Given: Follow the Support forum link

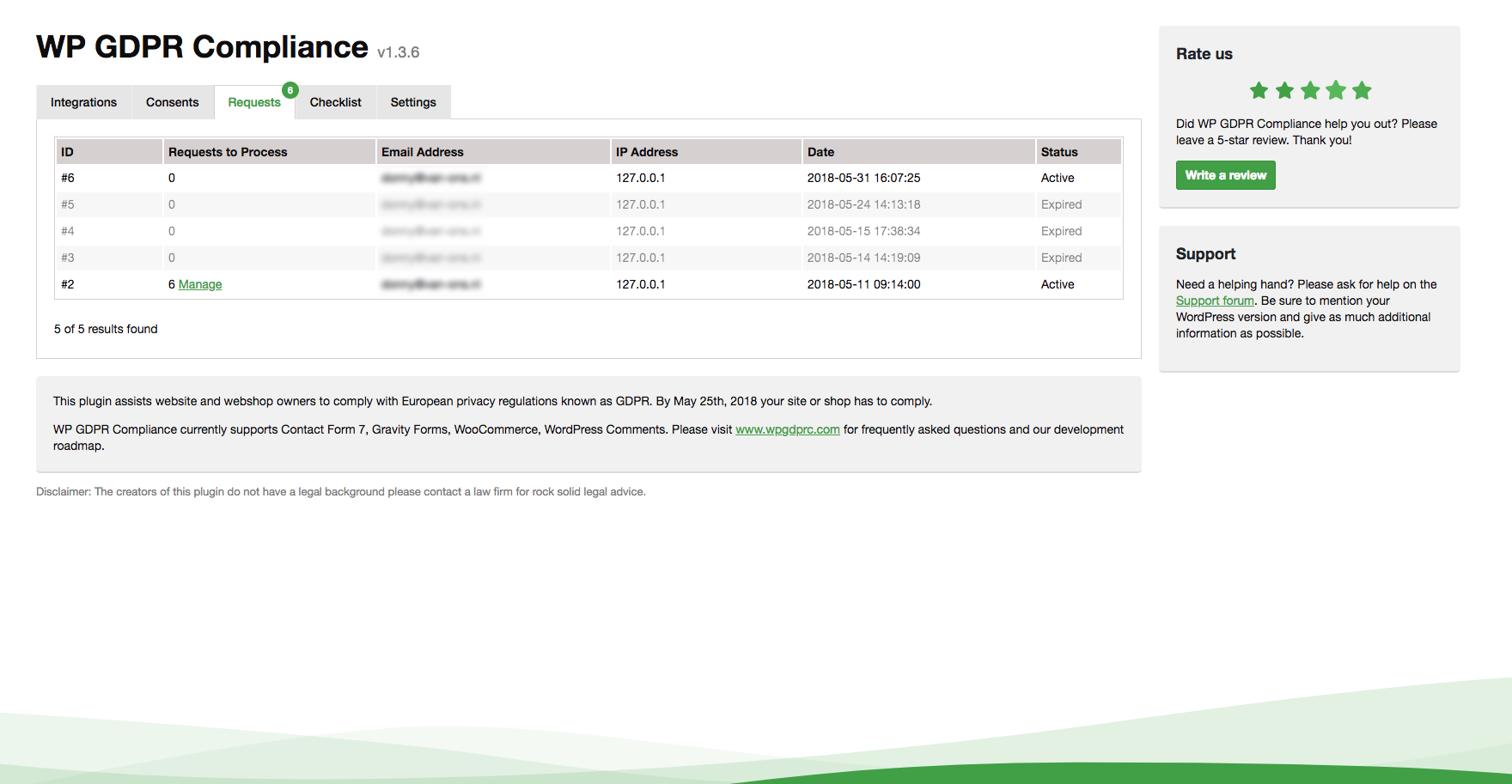Looking at the screenshot, I should (x=1215, y=301).
